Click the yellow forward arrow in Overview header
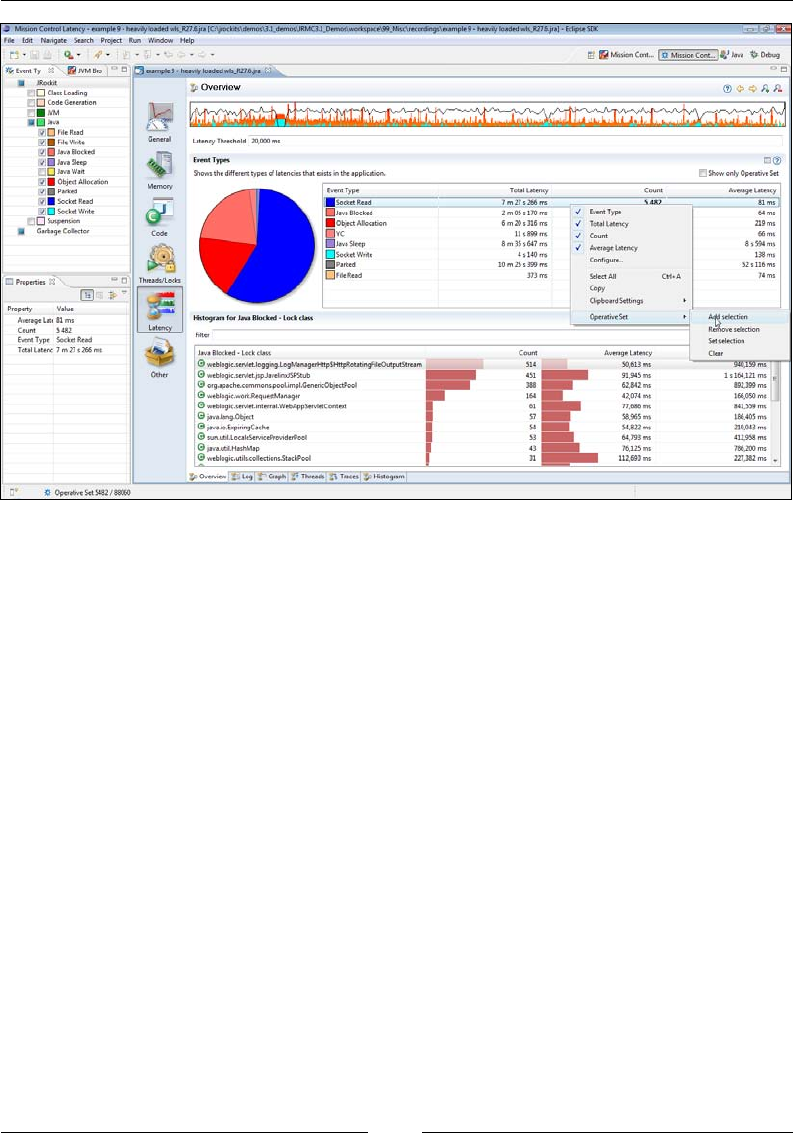The height and width of the screenshot is (1142, 793). pyautogui.click(x=752, y=88)
